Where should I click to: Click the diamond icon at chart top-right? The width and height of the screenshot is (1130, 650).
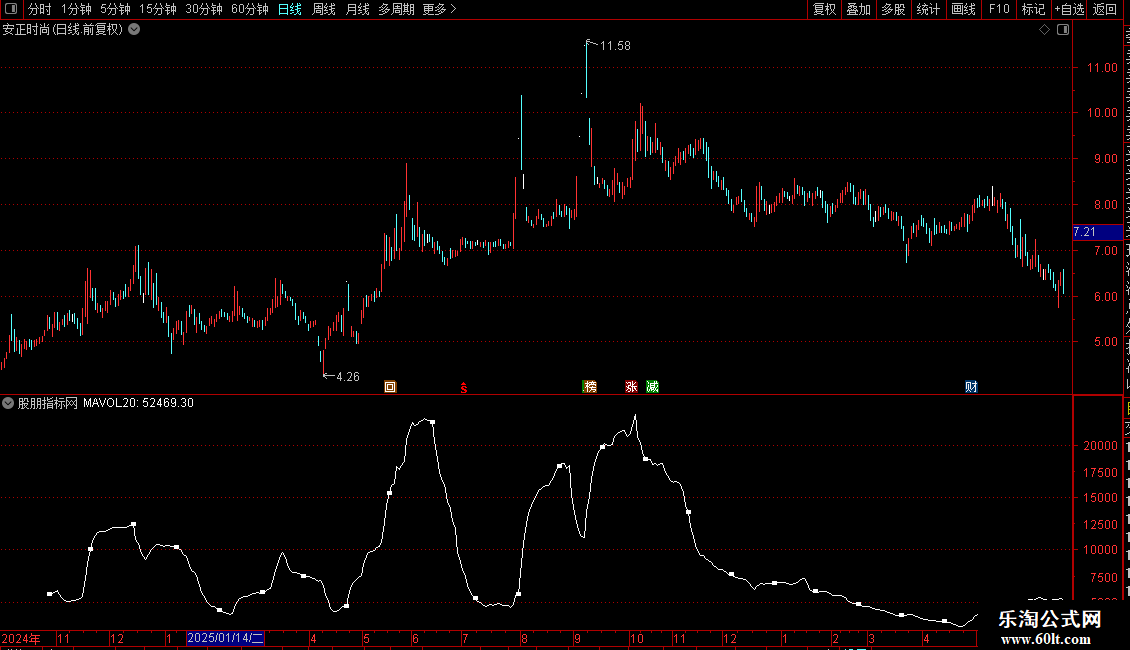point(1044,30)
